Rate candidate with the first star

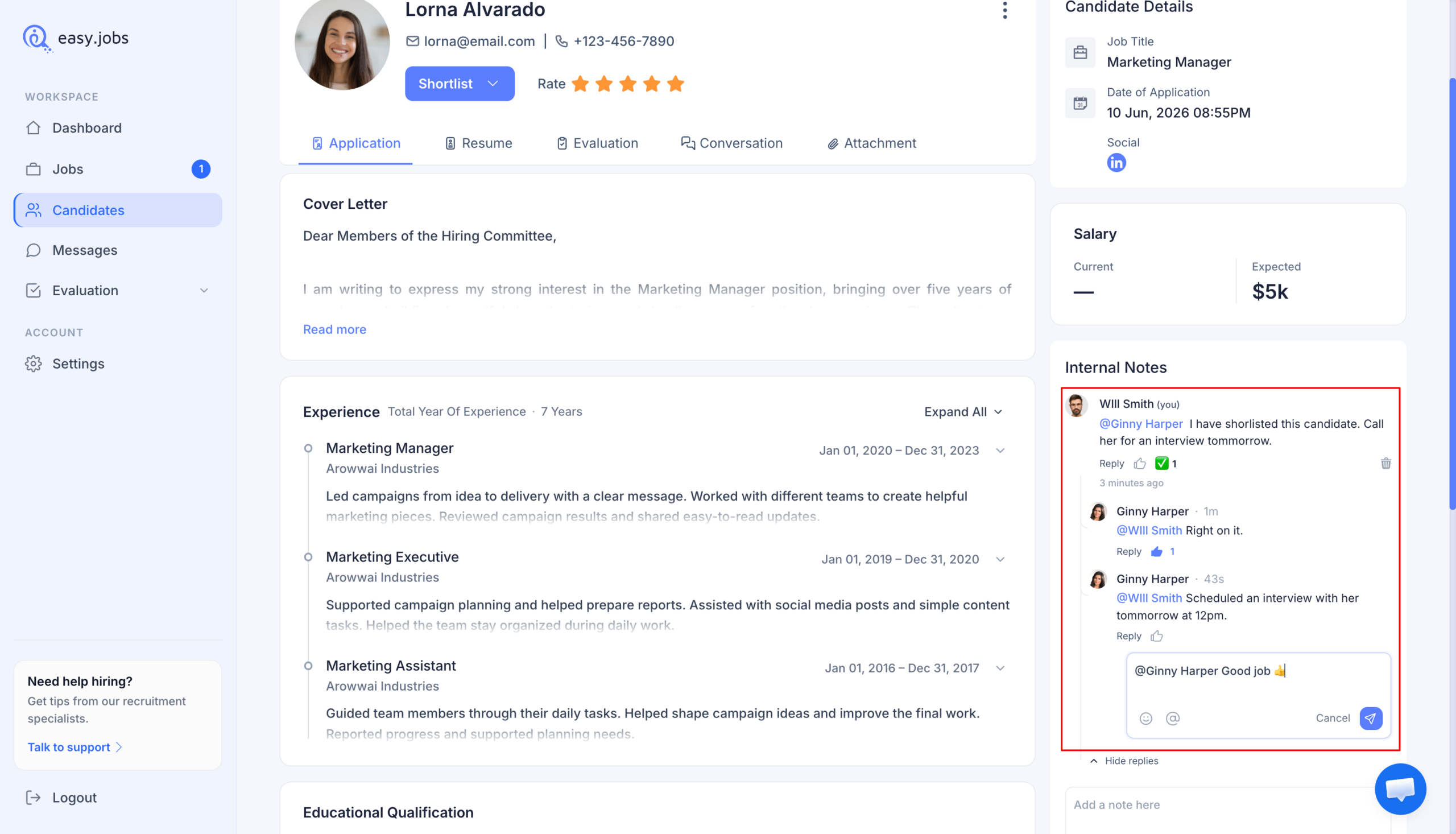coord(580,84)
